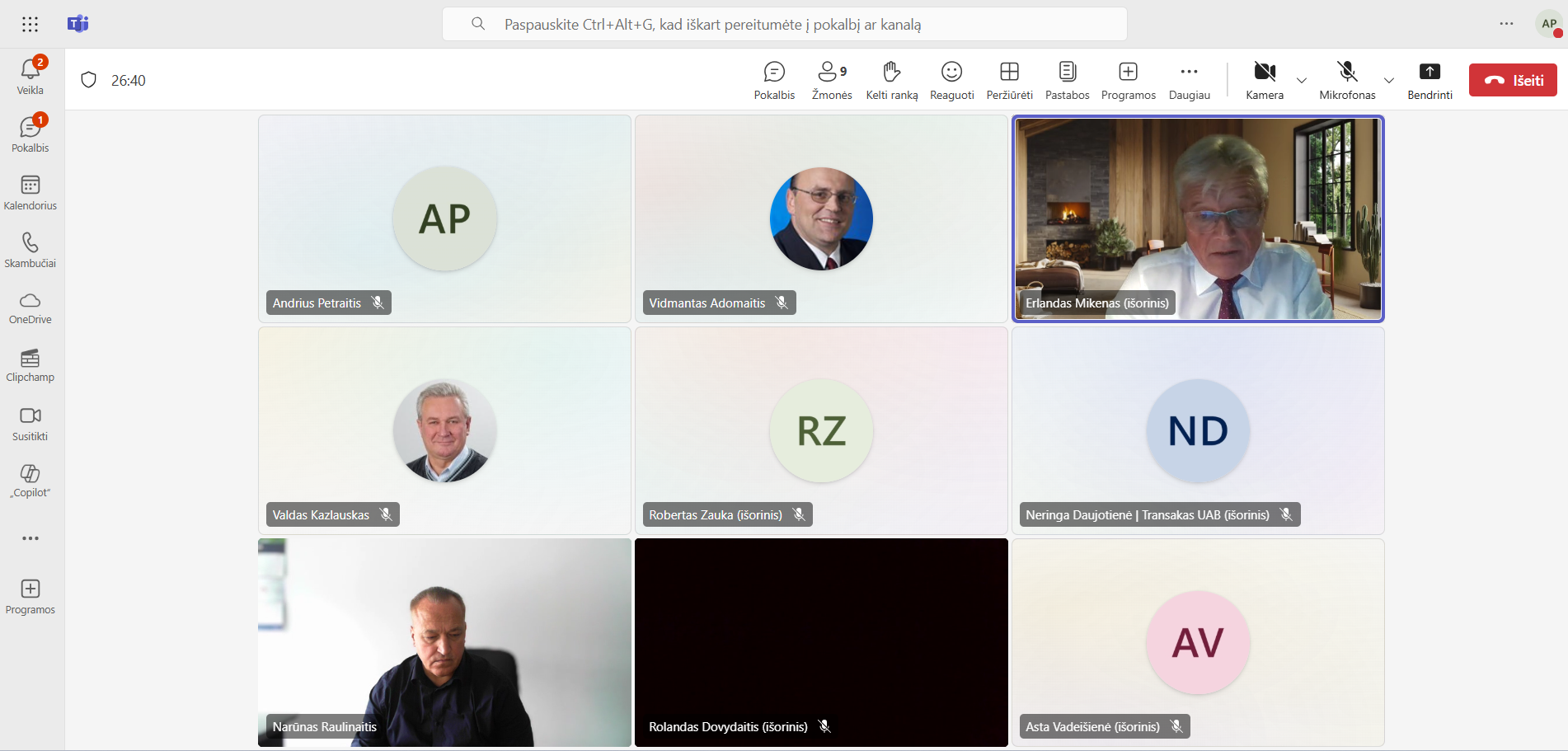Unmute the Mikrofonas
This screenshot has width=1568, height=751.
[1347, 81]
